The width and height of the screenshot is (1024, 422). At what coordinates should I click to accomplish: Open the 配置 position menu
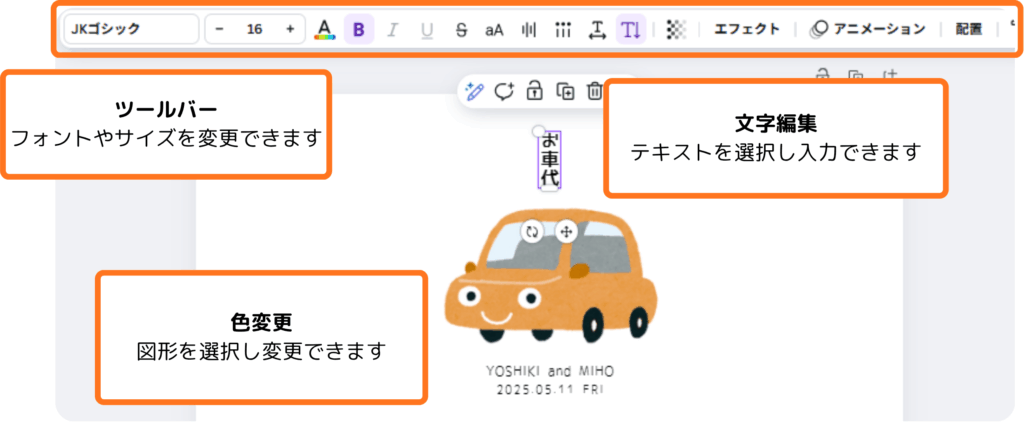click(968, 29)
